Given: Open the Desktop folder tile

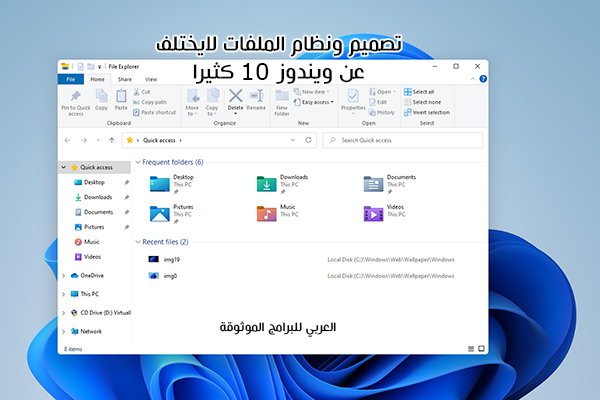Looking at the screenshot, I should (x=172, y=184).
